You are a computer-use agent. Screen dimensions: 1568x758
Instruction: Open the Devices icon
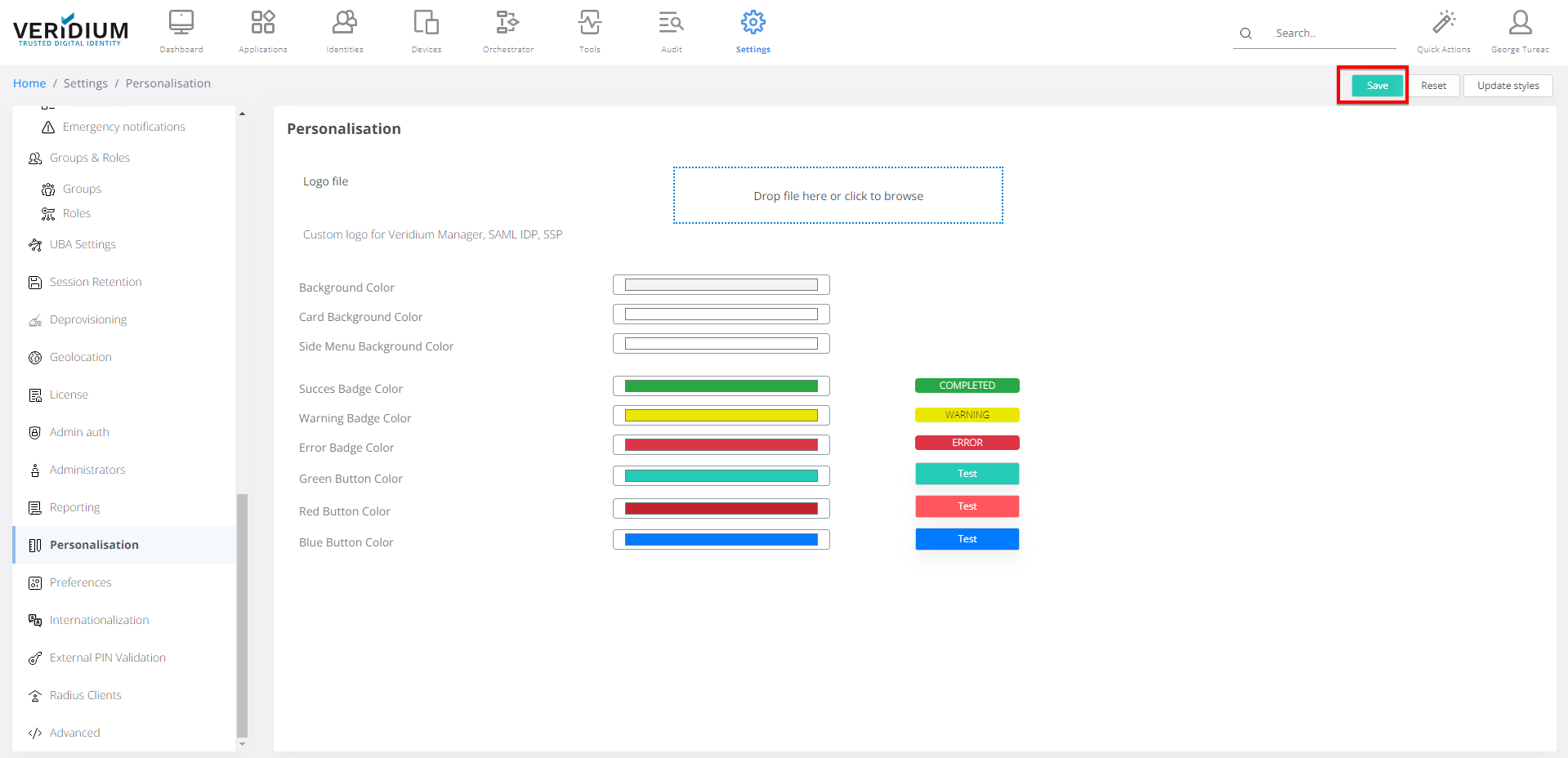(x=426, y=23)
